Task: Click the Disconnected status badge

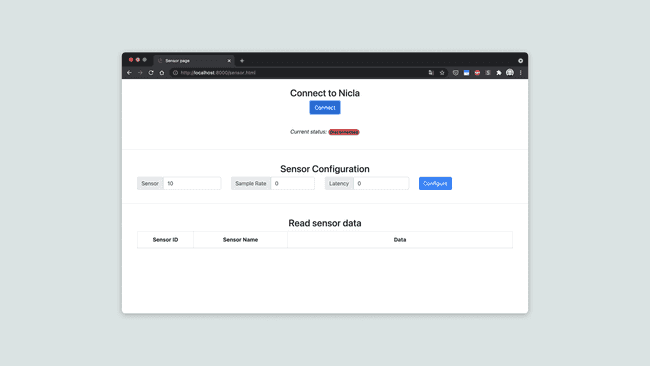Action: point(344,132)
